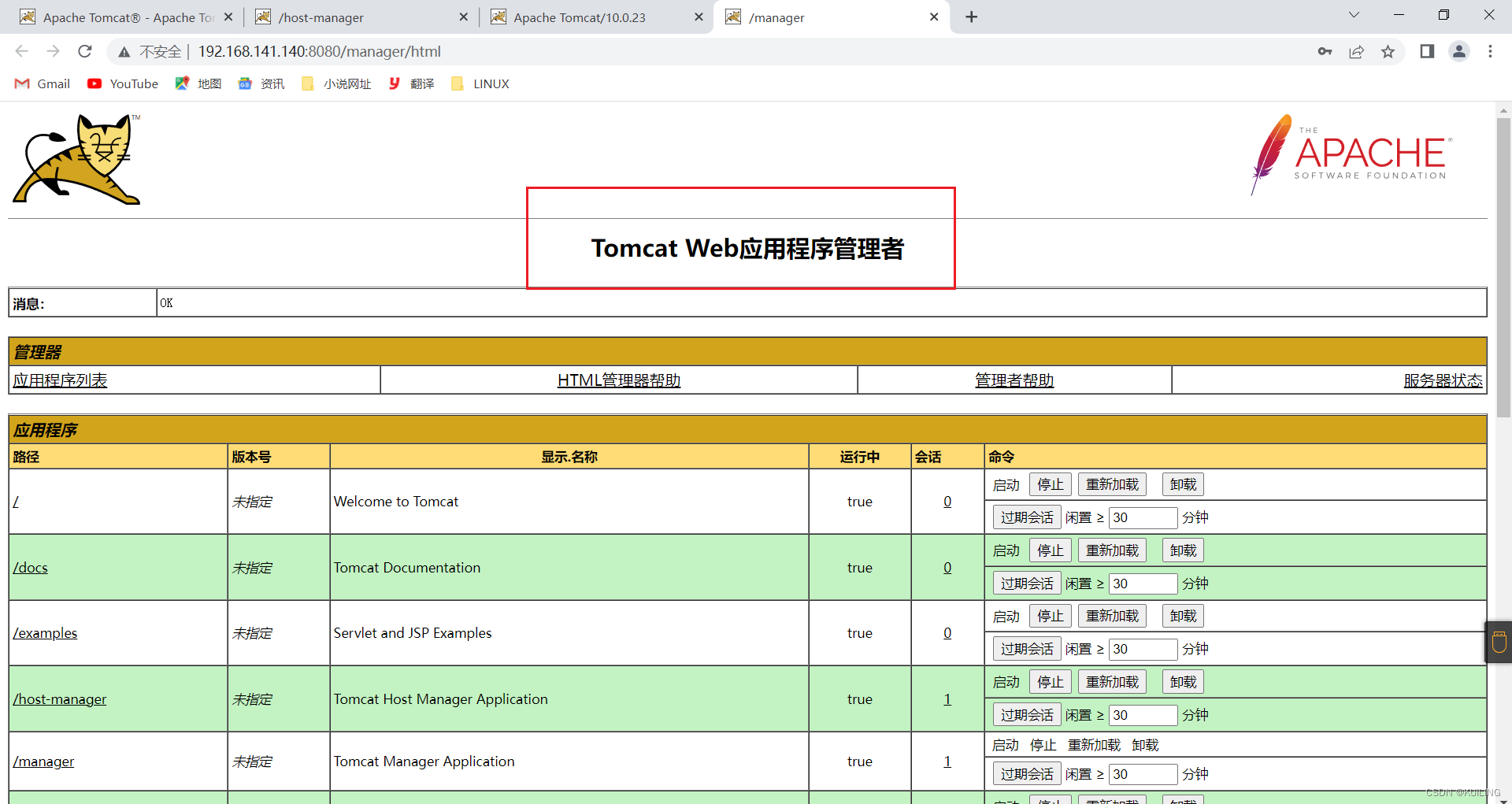
Task: Click the not-secure warning icon
Action: coord(124,51)
